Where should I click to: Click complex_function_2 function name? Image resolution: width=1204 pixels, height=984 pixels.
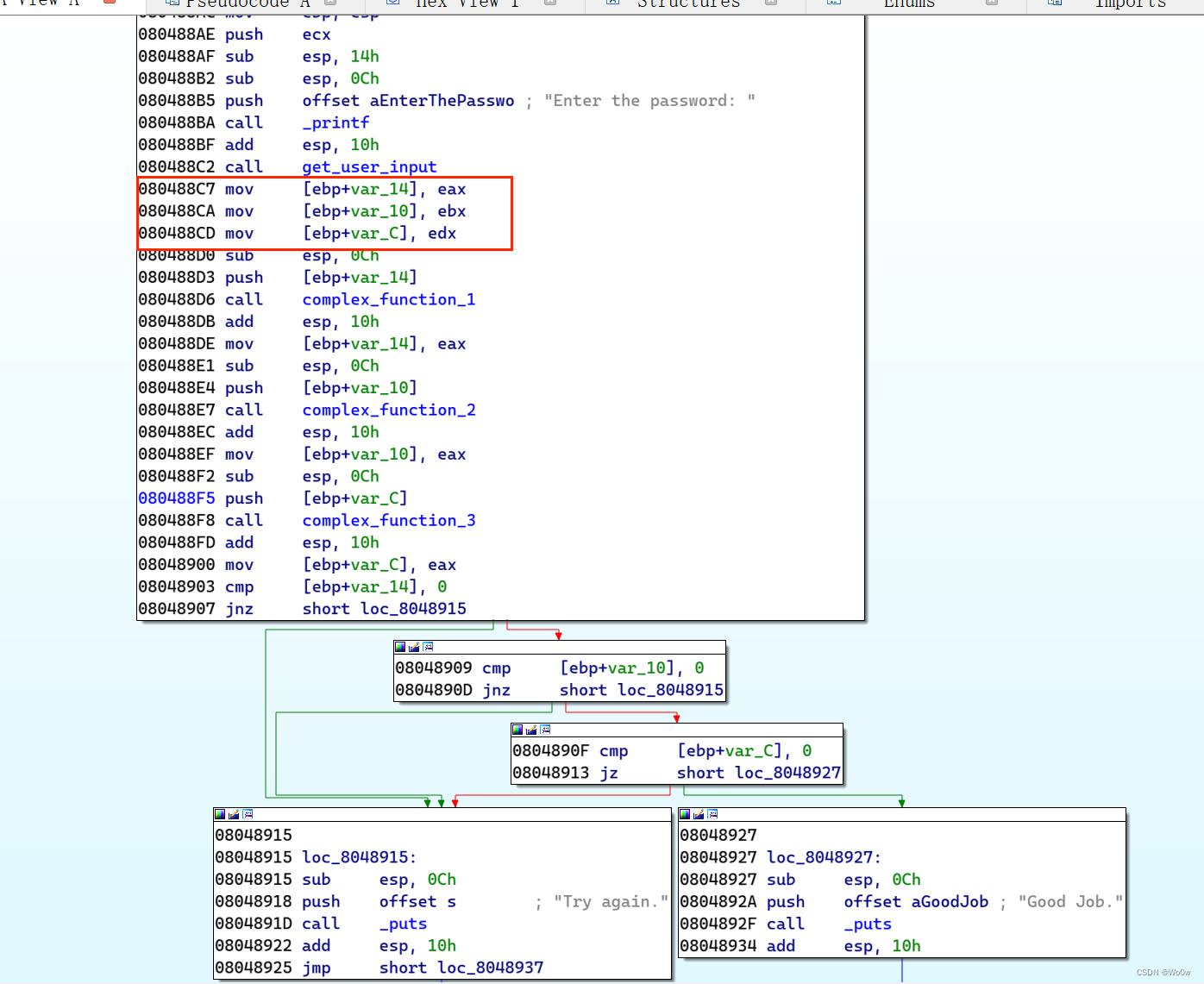(389, 411)
